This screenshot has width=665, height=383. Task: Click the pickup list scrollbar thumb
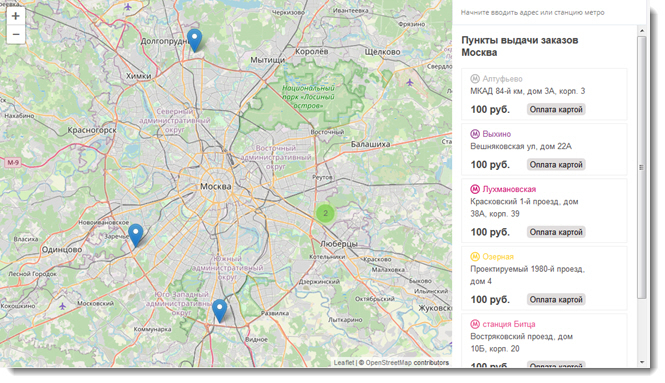pos(642,167)
